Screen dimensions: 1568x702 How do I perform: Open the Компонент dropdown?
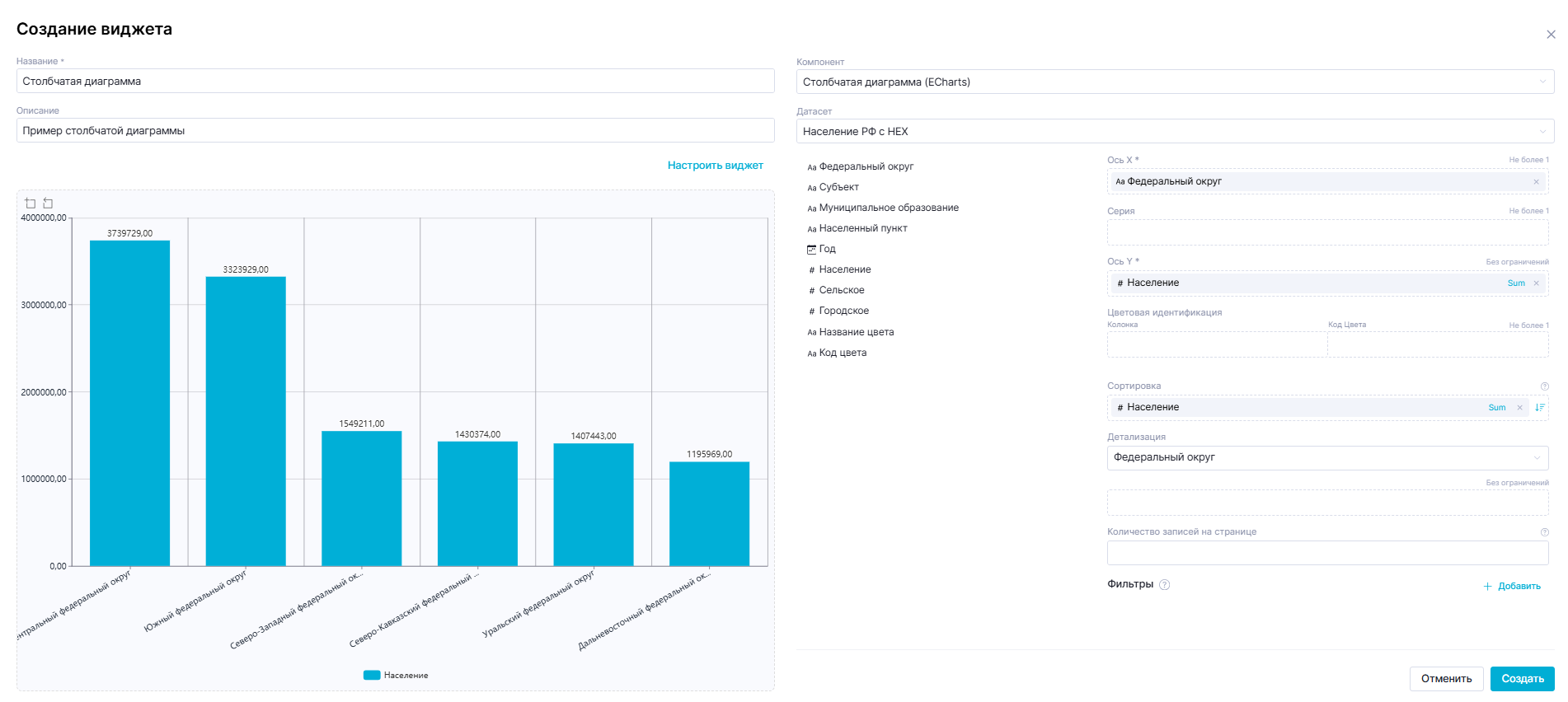1175,82
